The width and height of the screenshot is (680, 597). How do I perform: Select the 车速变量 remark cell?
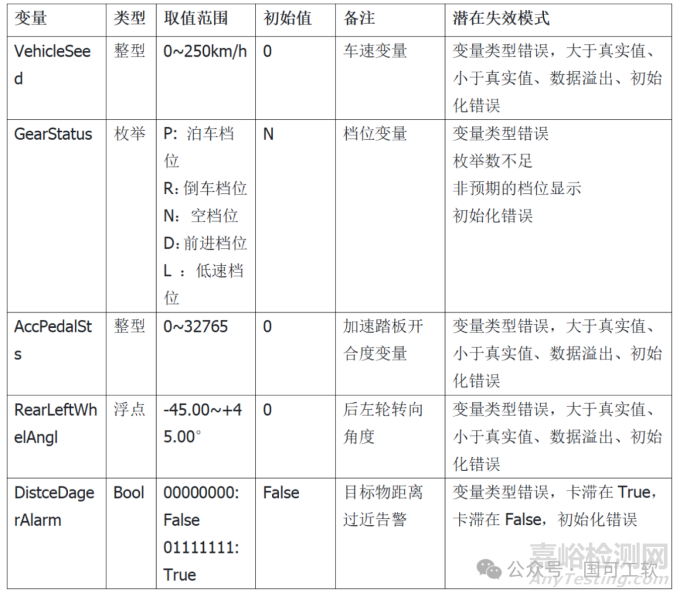click(375, 51)
